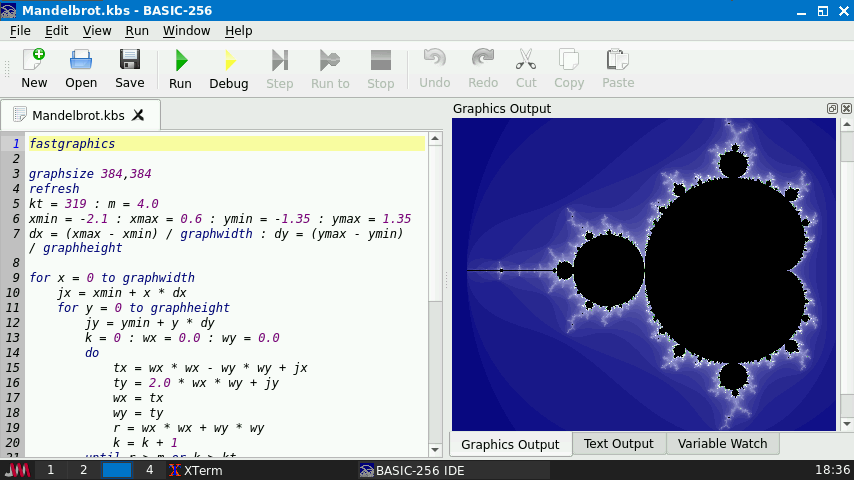This screenshot has width=854, height=480.
Task: Click the XTerm taskbar button
Action: pyautogui.click(x=196, y=470)
